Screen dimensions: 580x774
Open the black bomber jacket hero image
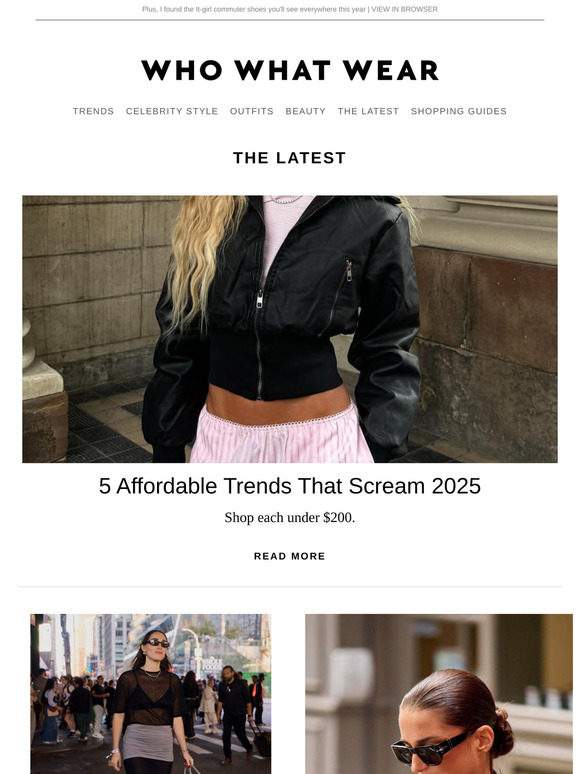pos(290,329)
